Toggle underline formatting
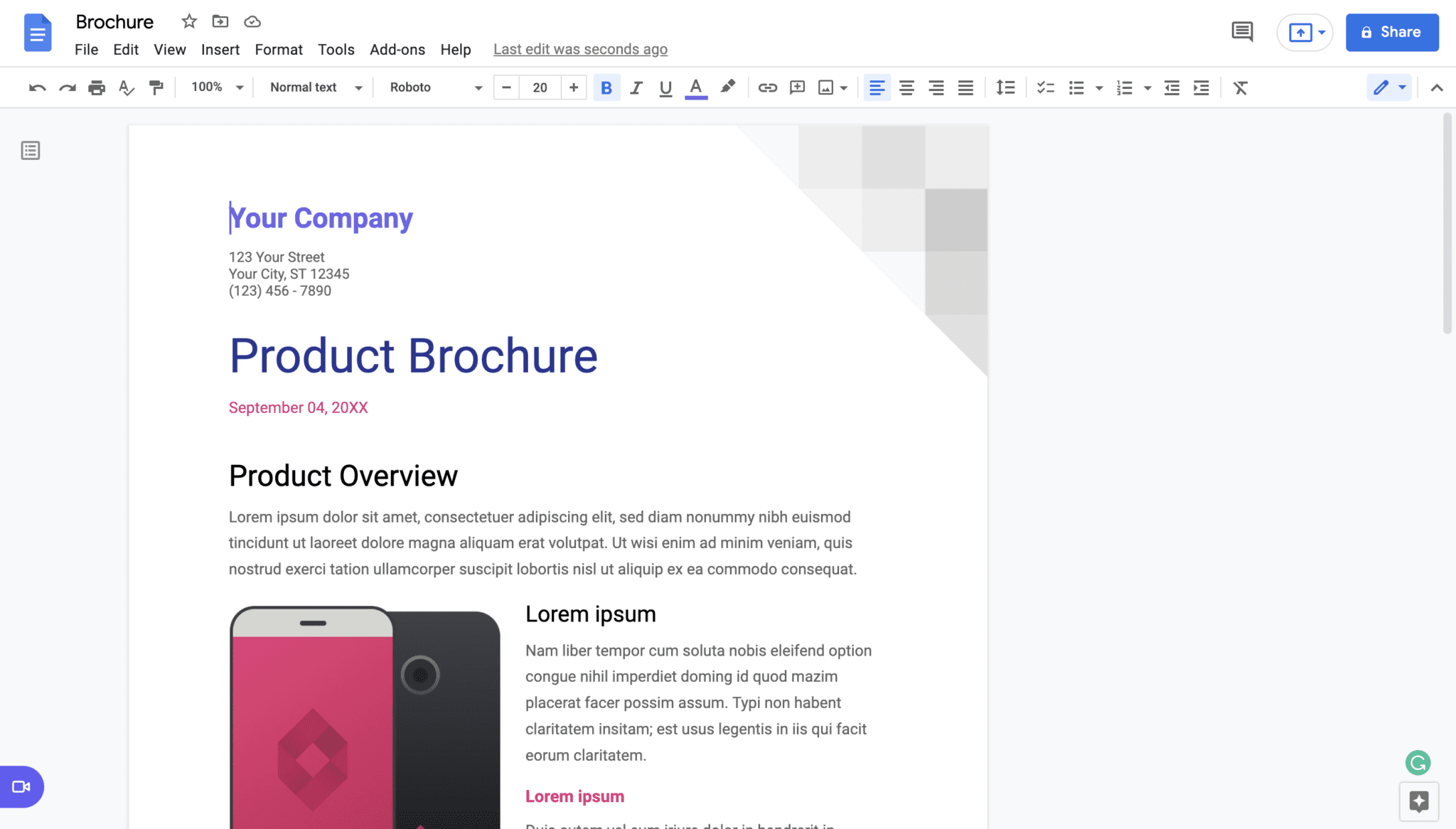 pos(665,87)
